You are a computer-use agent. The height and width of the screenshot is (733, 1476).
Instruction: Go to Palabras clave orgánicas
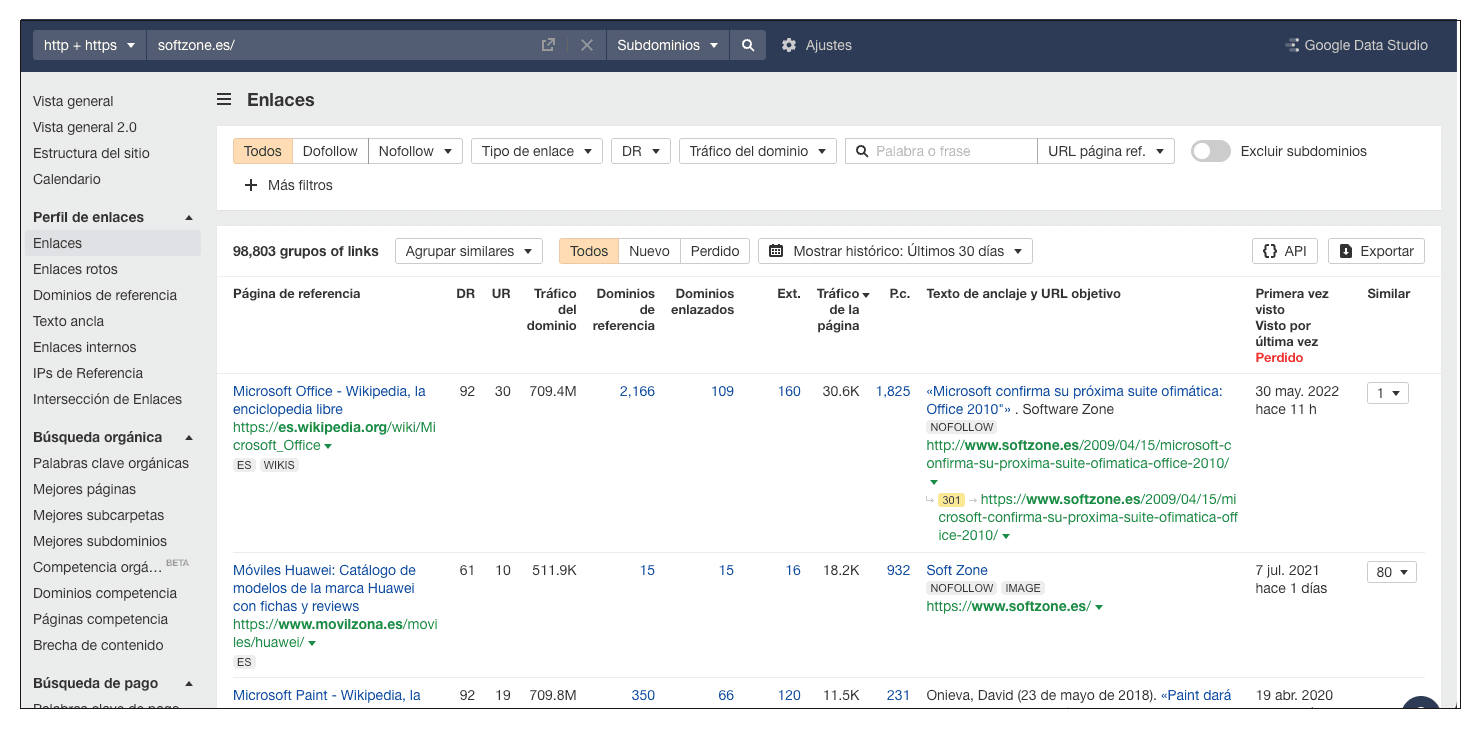click(x=111, y=463)
